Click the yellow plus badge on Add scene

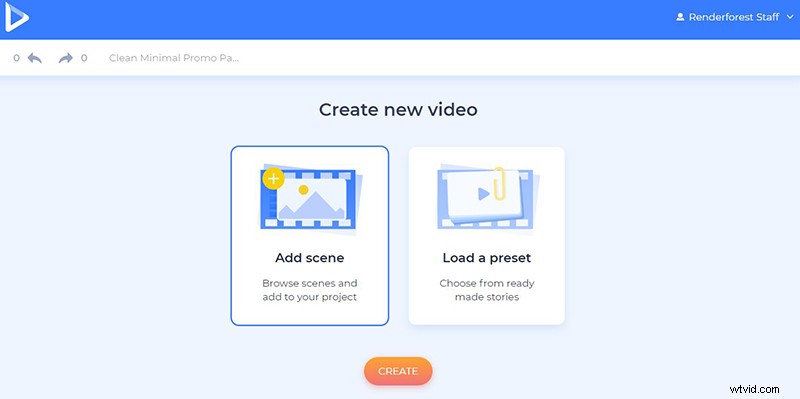coord(273,179)
